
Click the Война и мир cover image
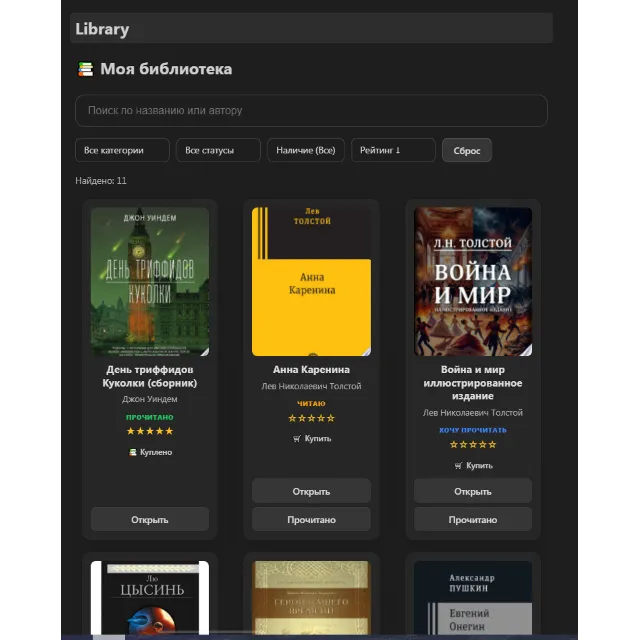(x=473, y=282)
